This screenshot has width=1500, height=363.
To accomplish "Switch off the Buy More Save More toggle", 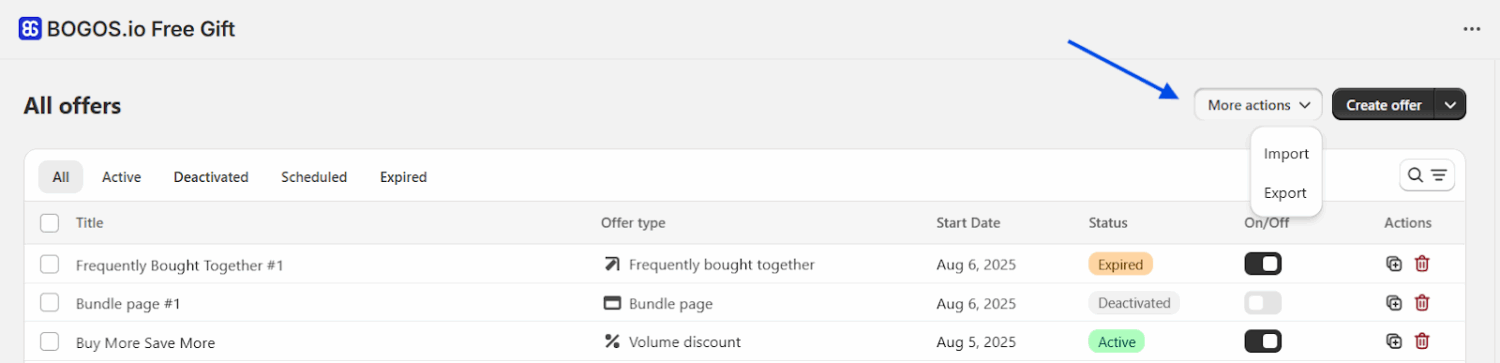I will (1263, 342).
